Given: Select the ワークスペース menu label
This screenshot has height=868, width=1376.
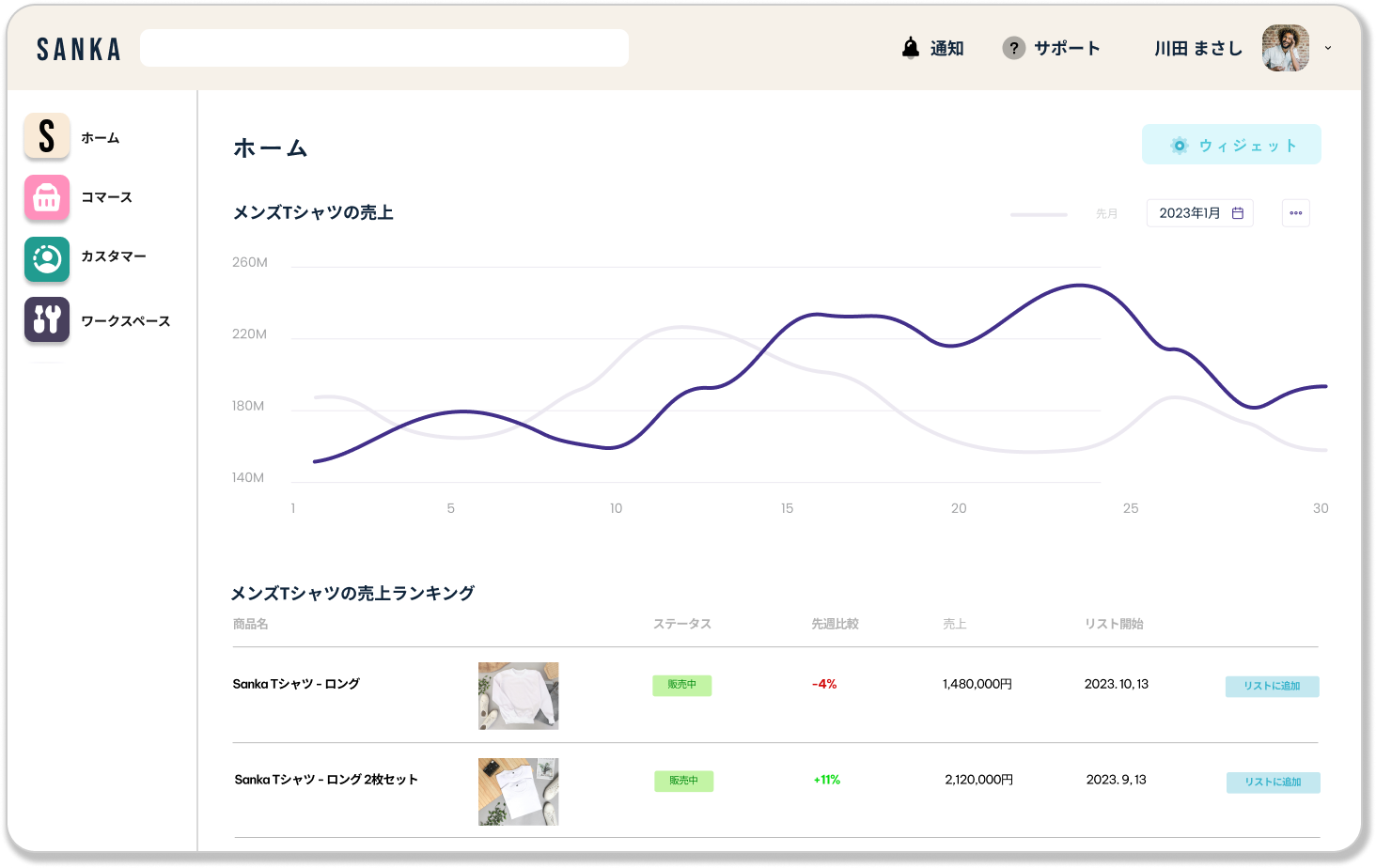Looking at the screenshot, I should (x=125, y=321).
